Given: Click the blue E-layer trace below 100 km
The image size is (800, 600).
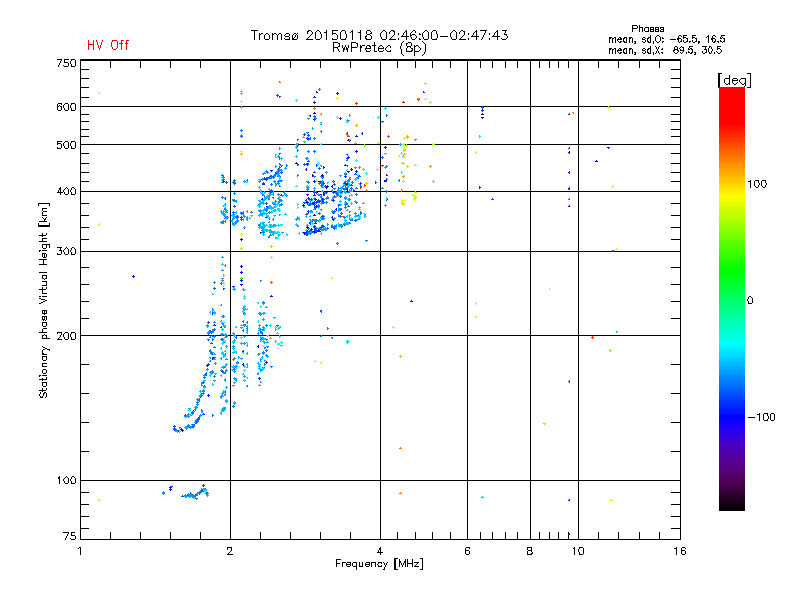Looking at the screenshot, I should coord(194,493).
